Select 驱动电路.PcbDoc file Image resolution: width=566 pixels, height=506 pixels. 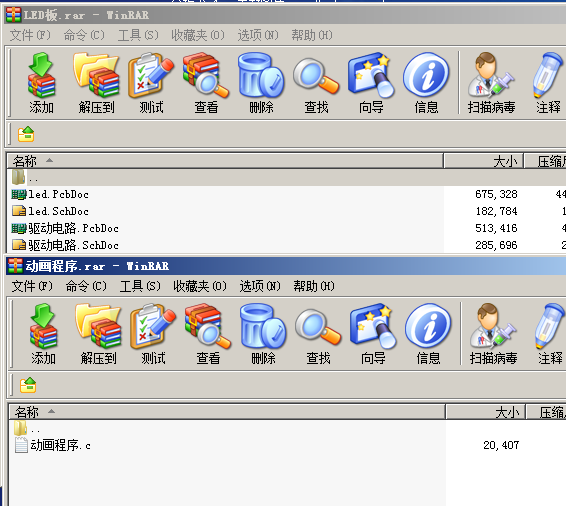click(65, 228)
